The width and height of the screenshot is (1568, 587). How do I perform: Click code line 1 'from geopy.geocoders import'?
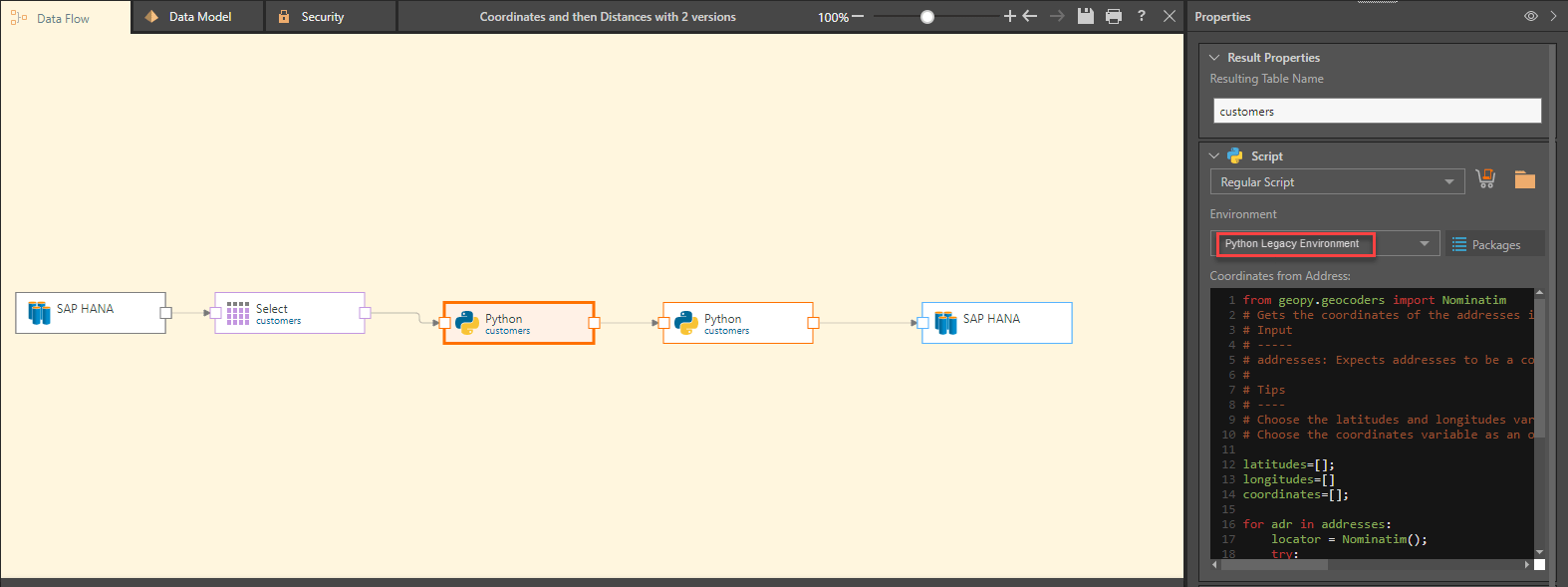point(1375,300)
